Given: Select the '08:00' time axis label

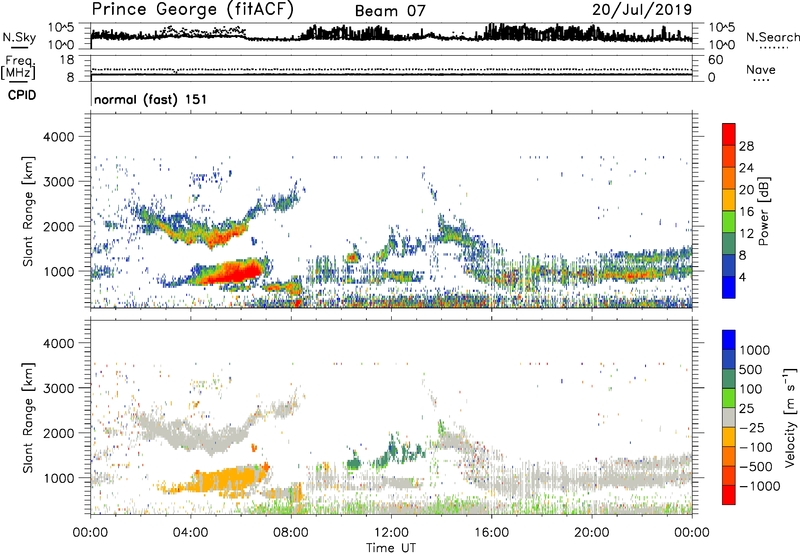Looking at the screenshot, I should 290,533.
